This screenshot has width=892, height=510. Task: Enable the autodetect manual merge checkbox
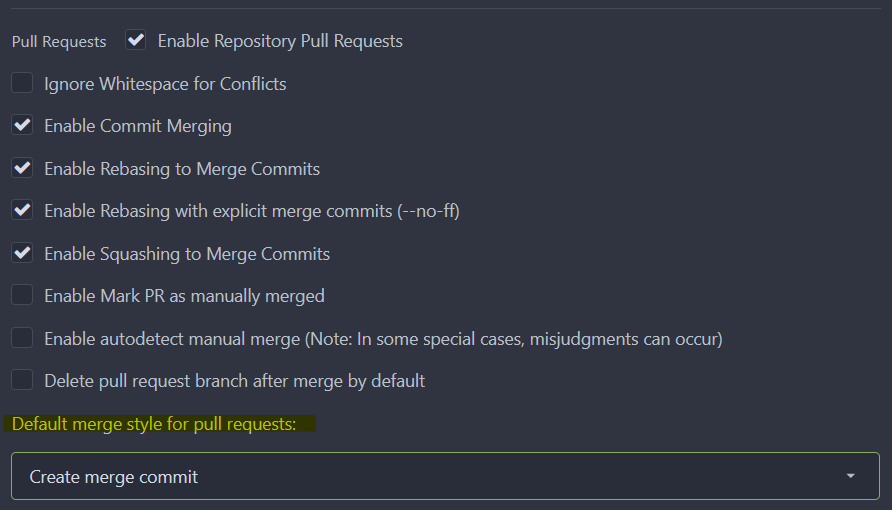tap(22, 339)
